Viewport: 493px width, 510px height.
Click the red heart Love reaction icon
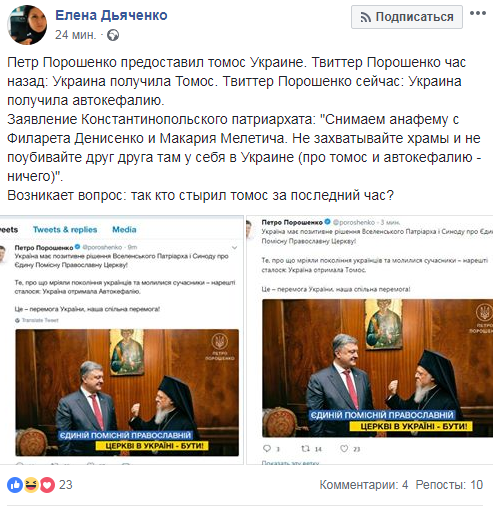[x=47, y=485]
